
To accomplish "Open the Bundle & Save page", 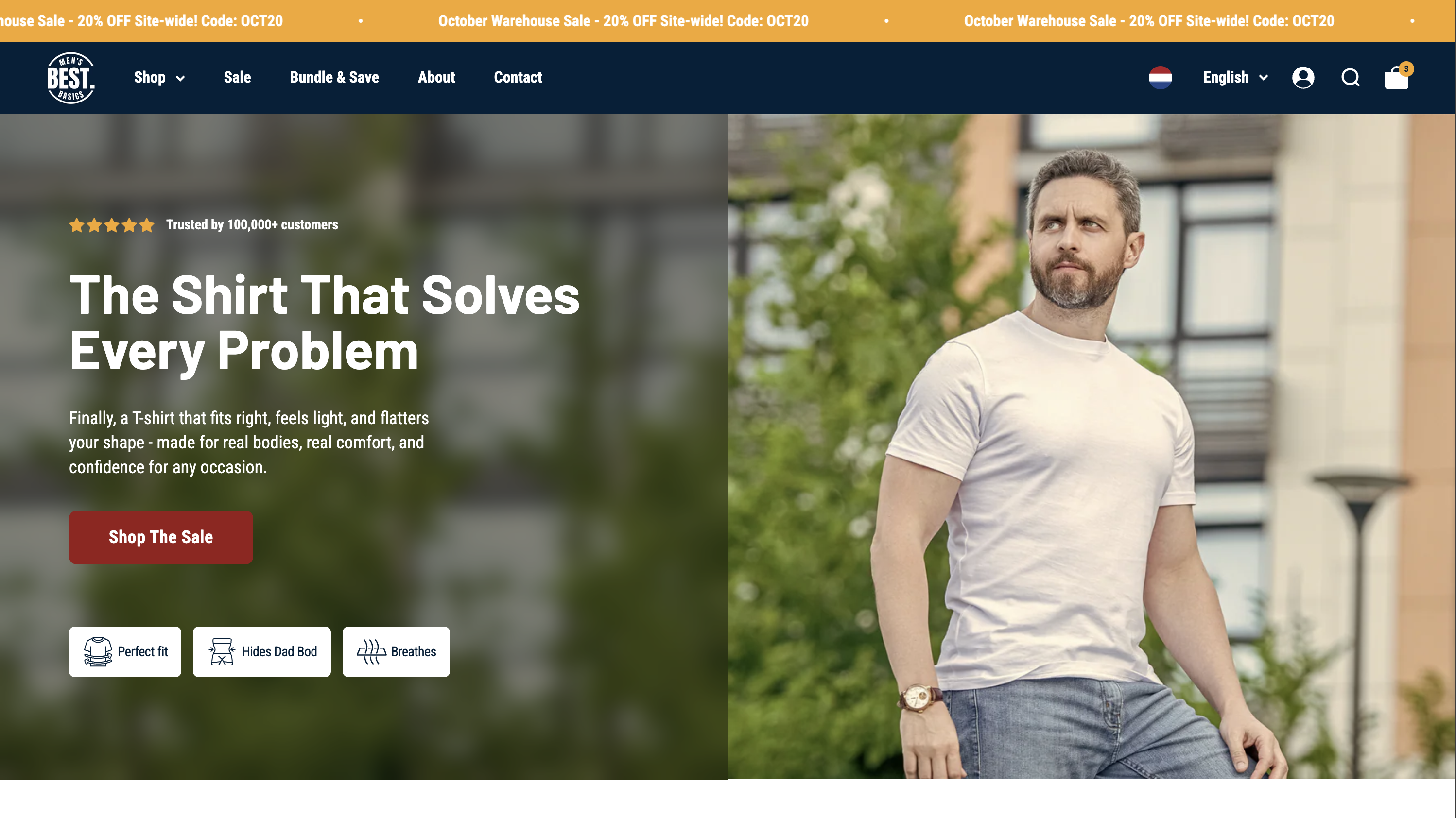I will point(334,77).
